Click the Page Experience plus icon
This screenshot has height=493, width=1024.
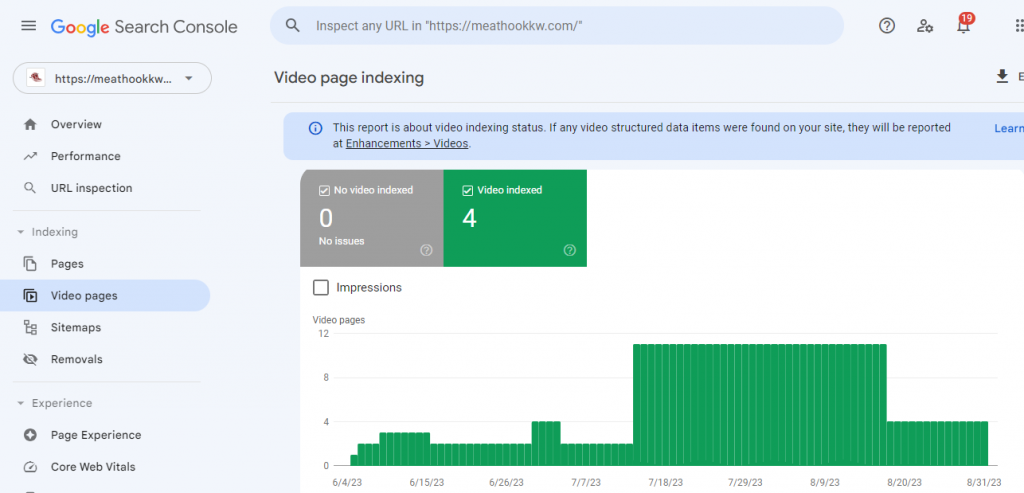tap(30, 435)
